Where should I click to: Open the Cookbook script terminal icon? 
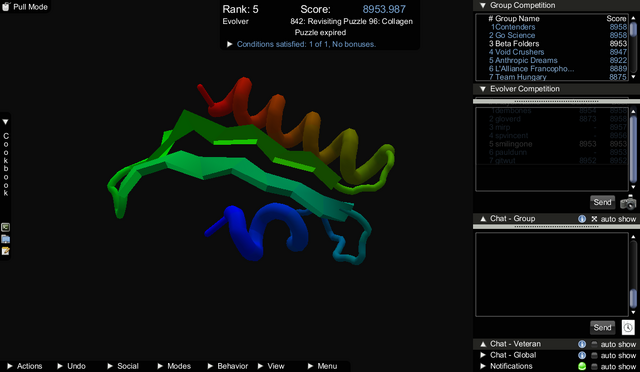[x=5, y=227]
